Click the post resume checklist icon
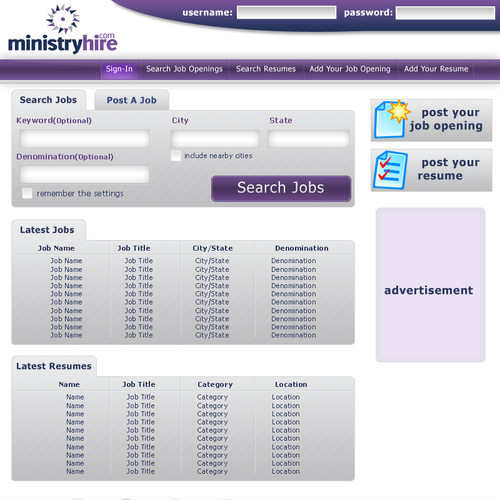The height and width of the screenshot is (500, 500). (390, 170)
